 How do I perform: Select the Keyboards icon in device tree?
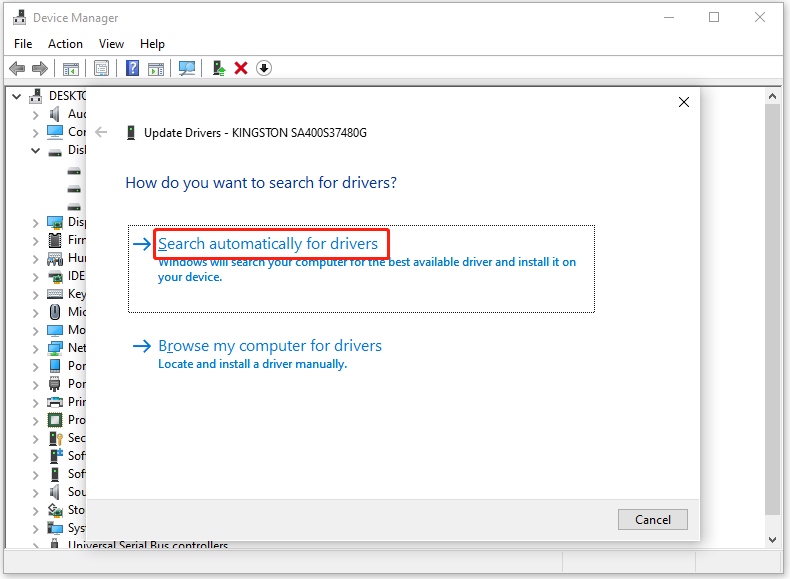click(x=54, y=294)
